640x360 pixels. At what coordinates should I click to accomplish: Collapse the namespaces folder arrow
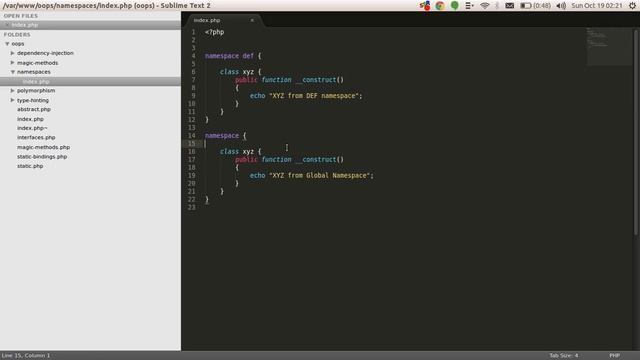13,72
